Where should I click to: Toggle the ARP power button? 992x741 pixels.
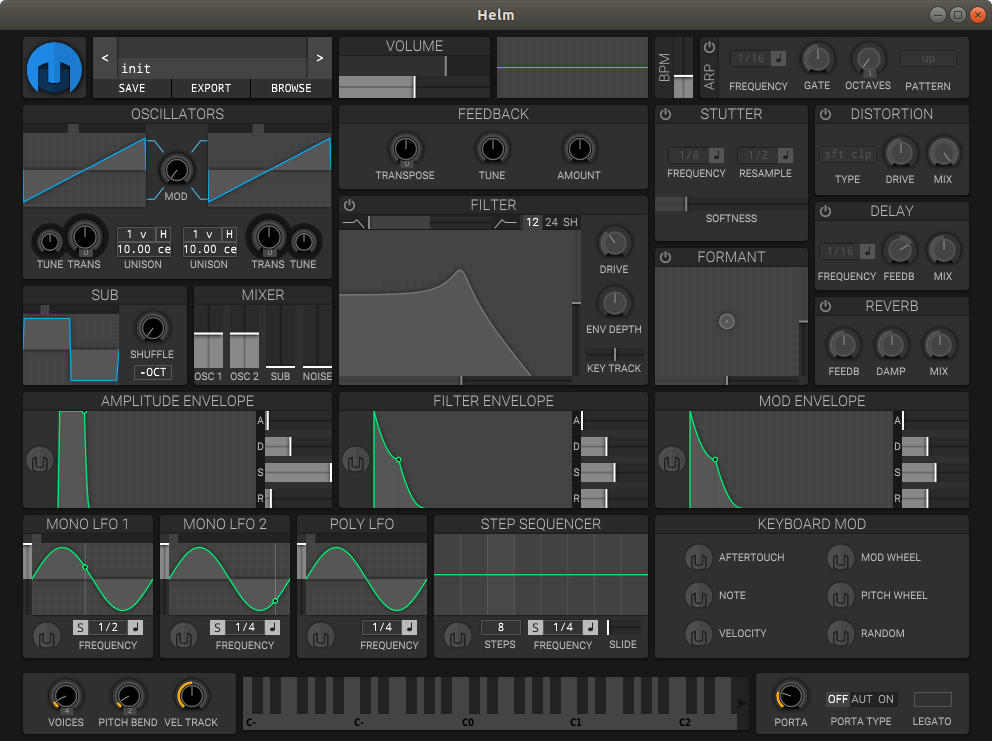[709, 47]
